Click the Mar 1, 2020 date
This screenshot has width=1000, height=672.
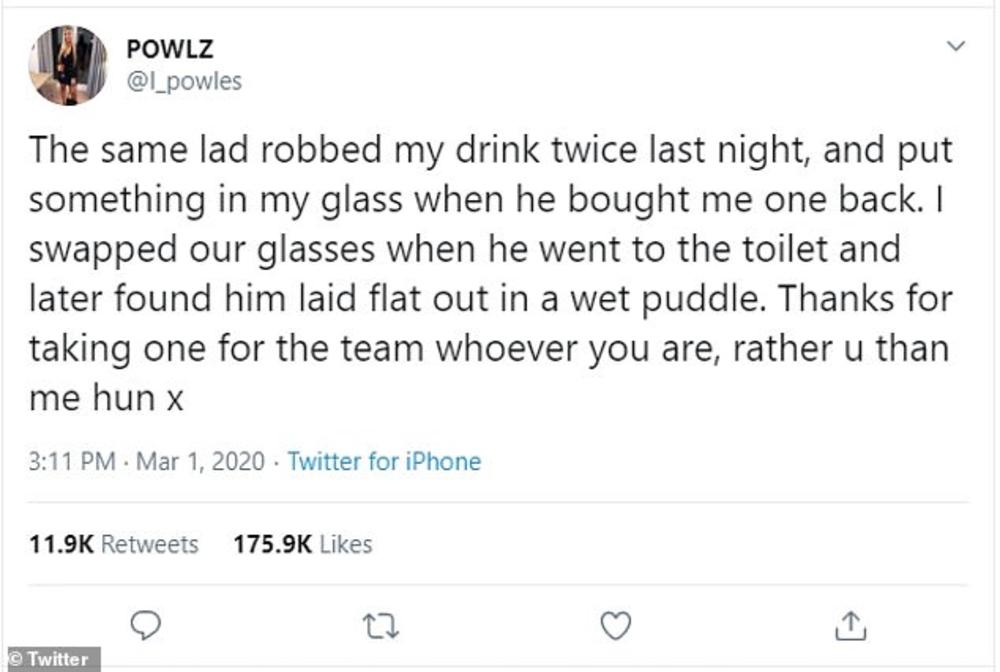pyautogui.click(x=200, y=462)
